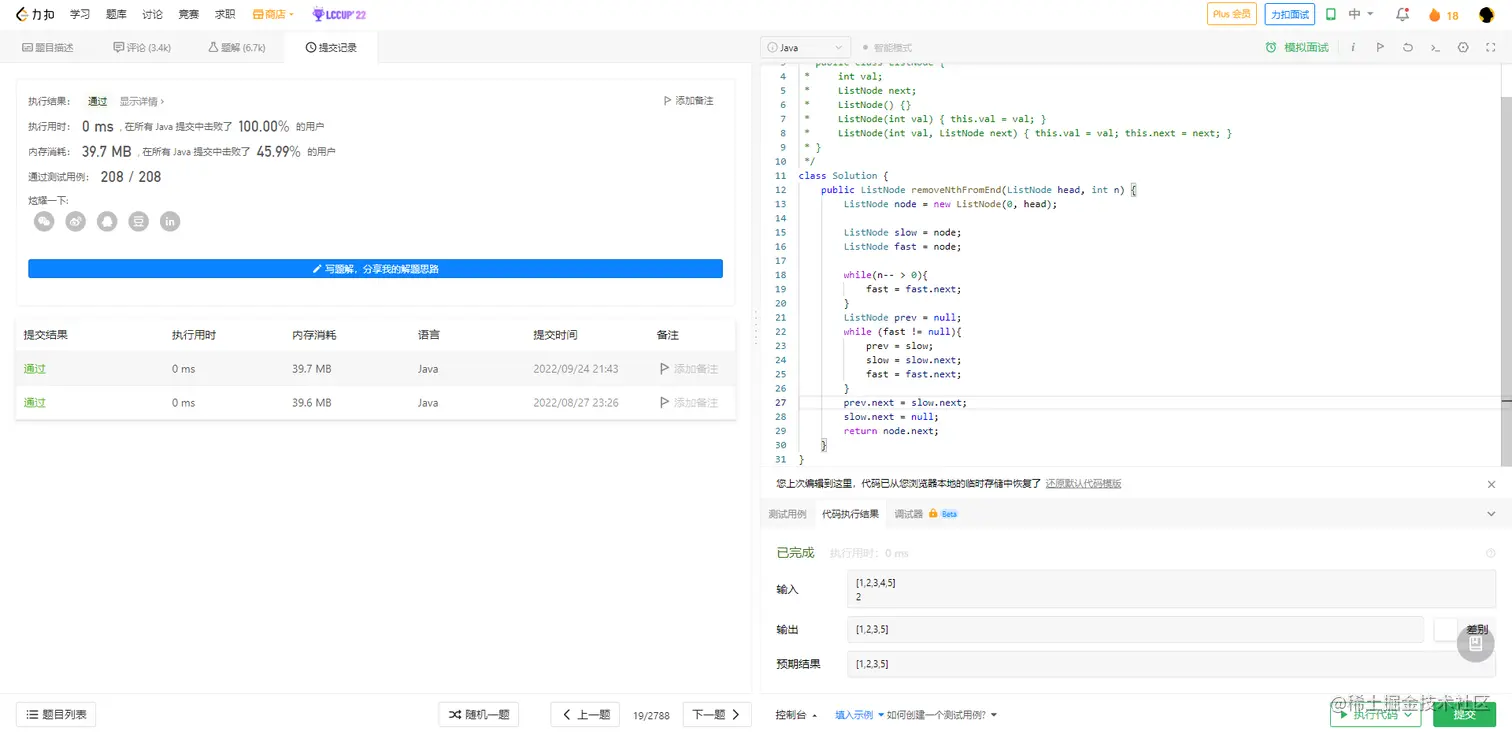Open the notifications bell

click(x=1402, y=15)
